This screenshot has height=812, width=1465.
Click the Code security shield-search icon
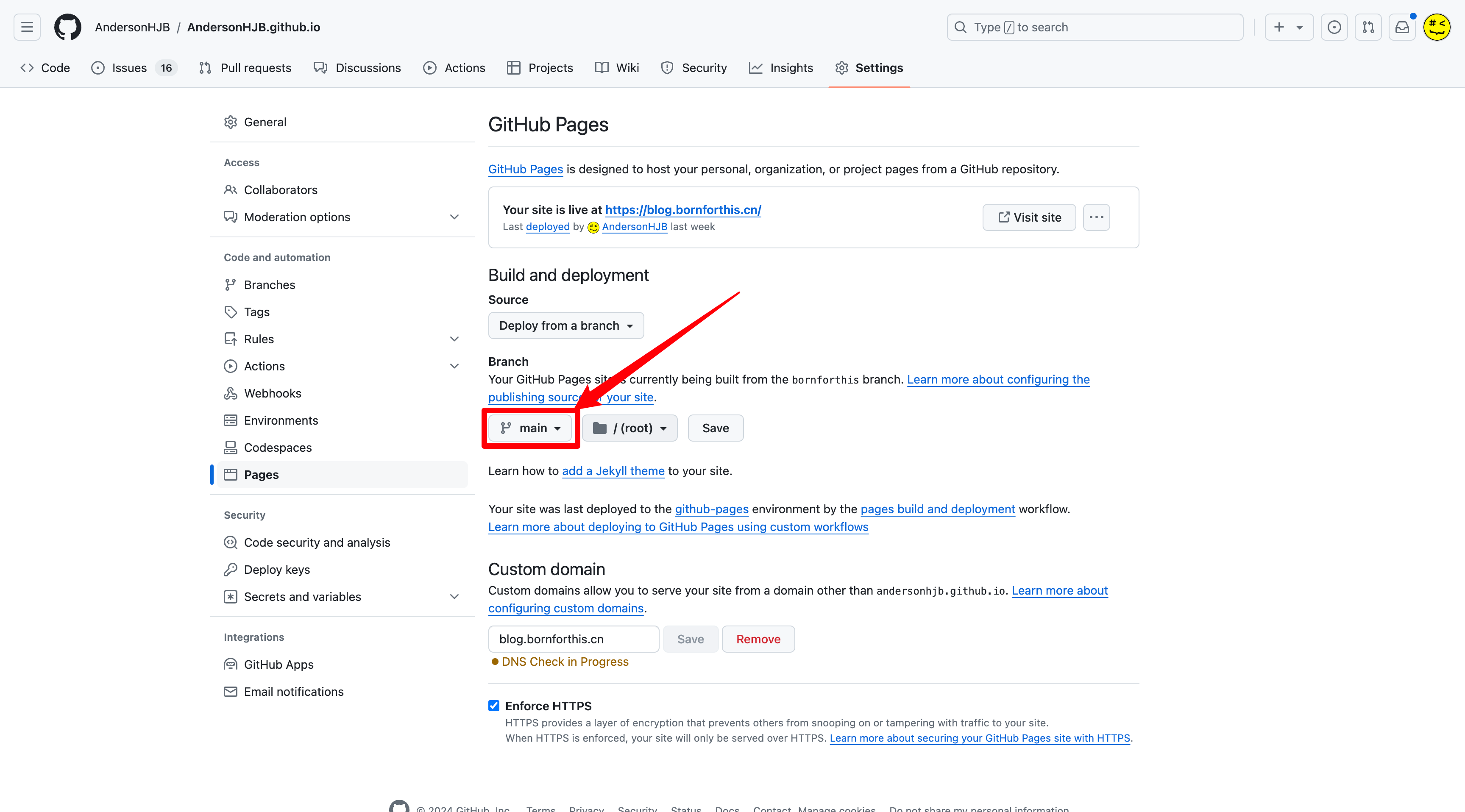click(230, 542)
